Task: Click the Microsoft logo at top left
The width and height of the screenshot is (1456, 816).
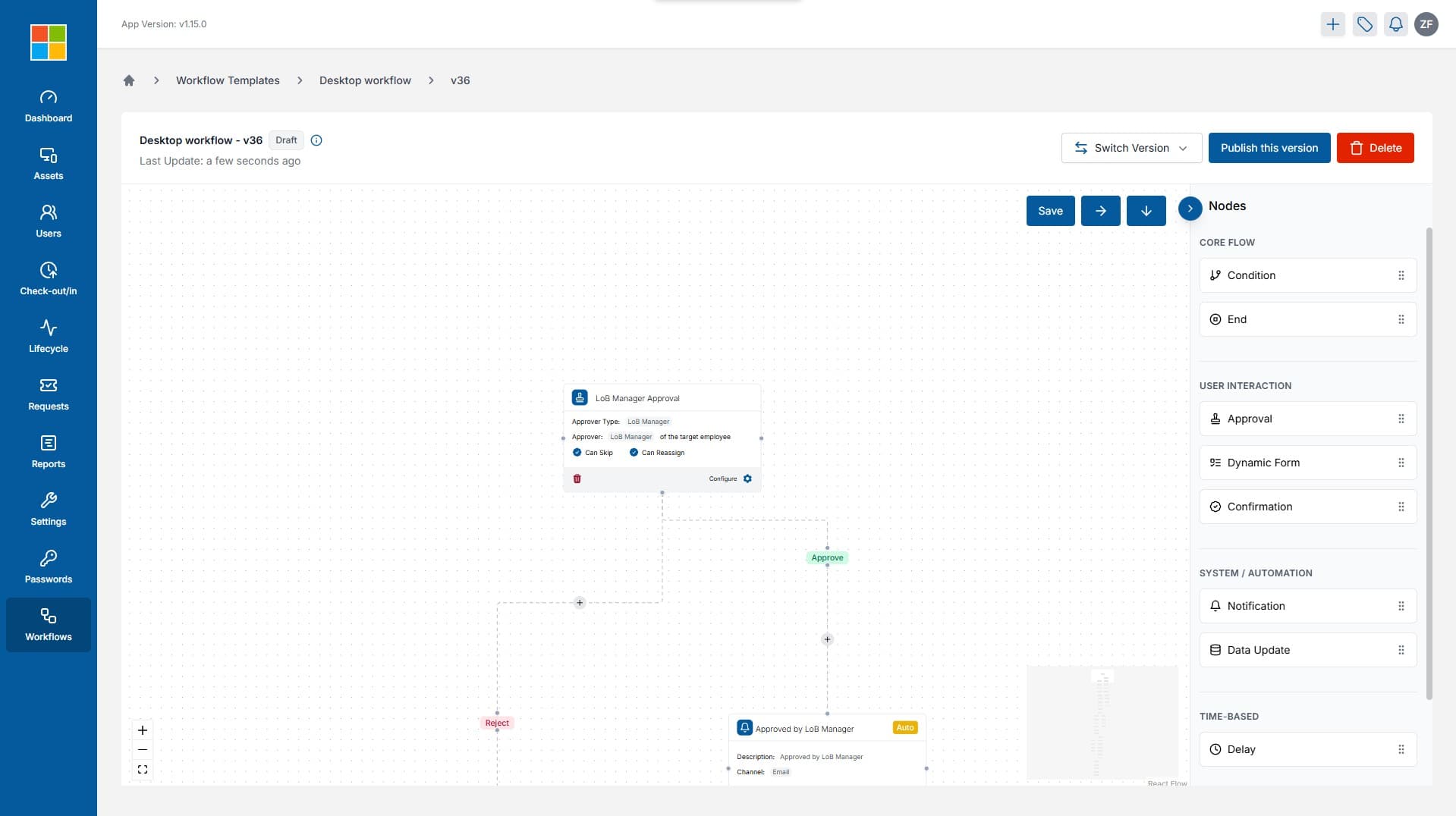Action: 49,42
